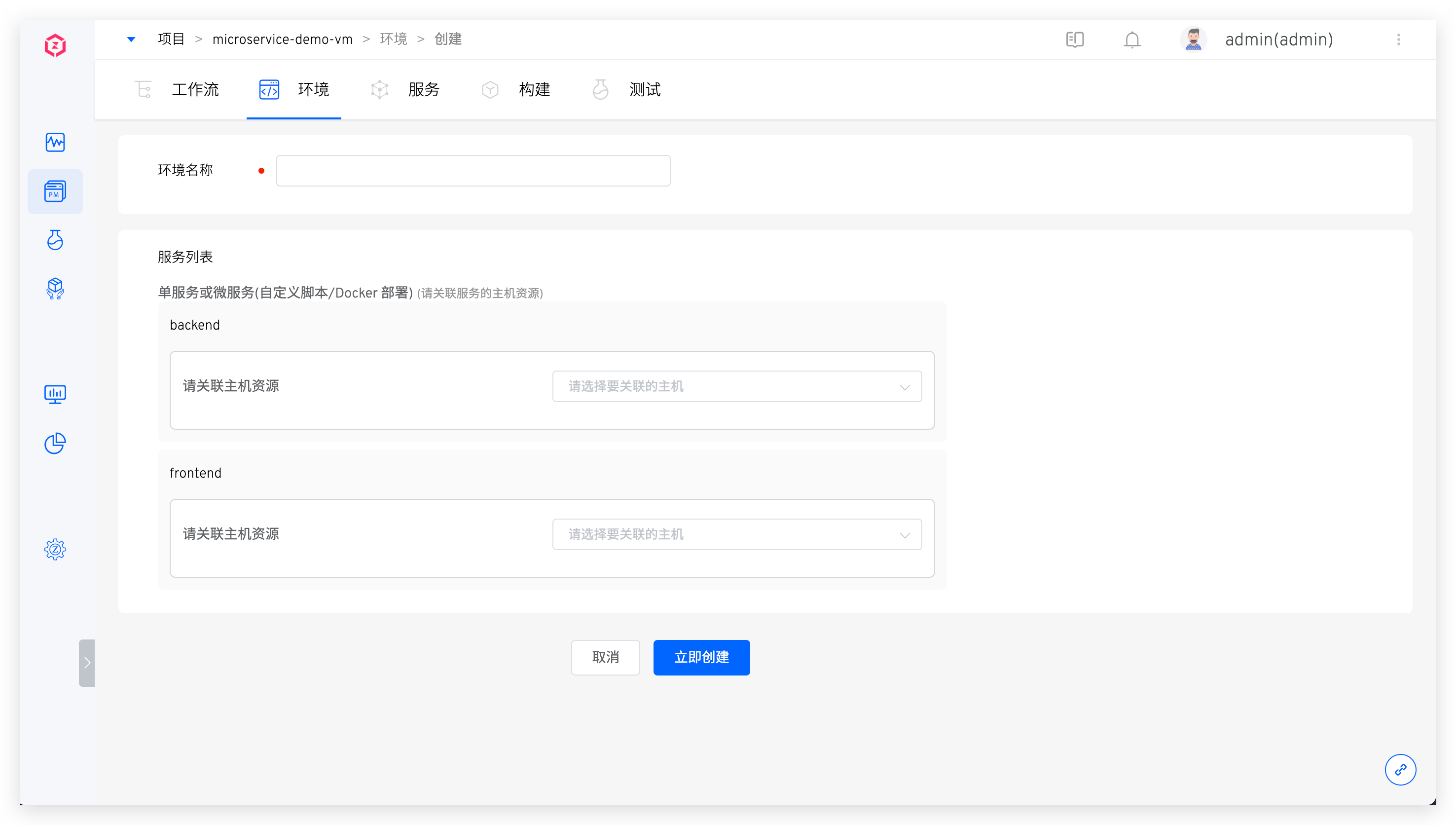Image resolution: width=1456 pixels, height=825 pixels.
Task: Open the activity monitor sidebar icon
Action: (55, 142)
